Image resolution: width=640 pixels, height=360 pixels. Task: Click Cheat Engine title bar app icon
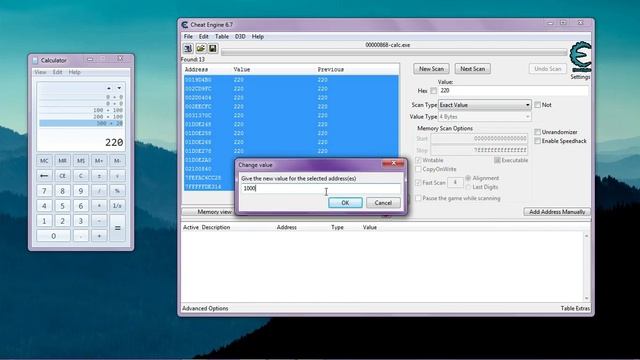(184, 25)
